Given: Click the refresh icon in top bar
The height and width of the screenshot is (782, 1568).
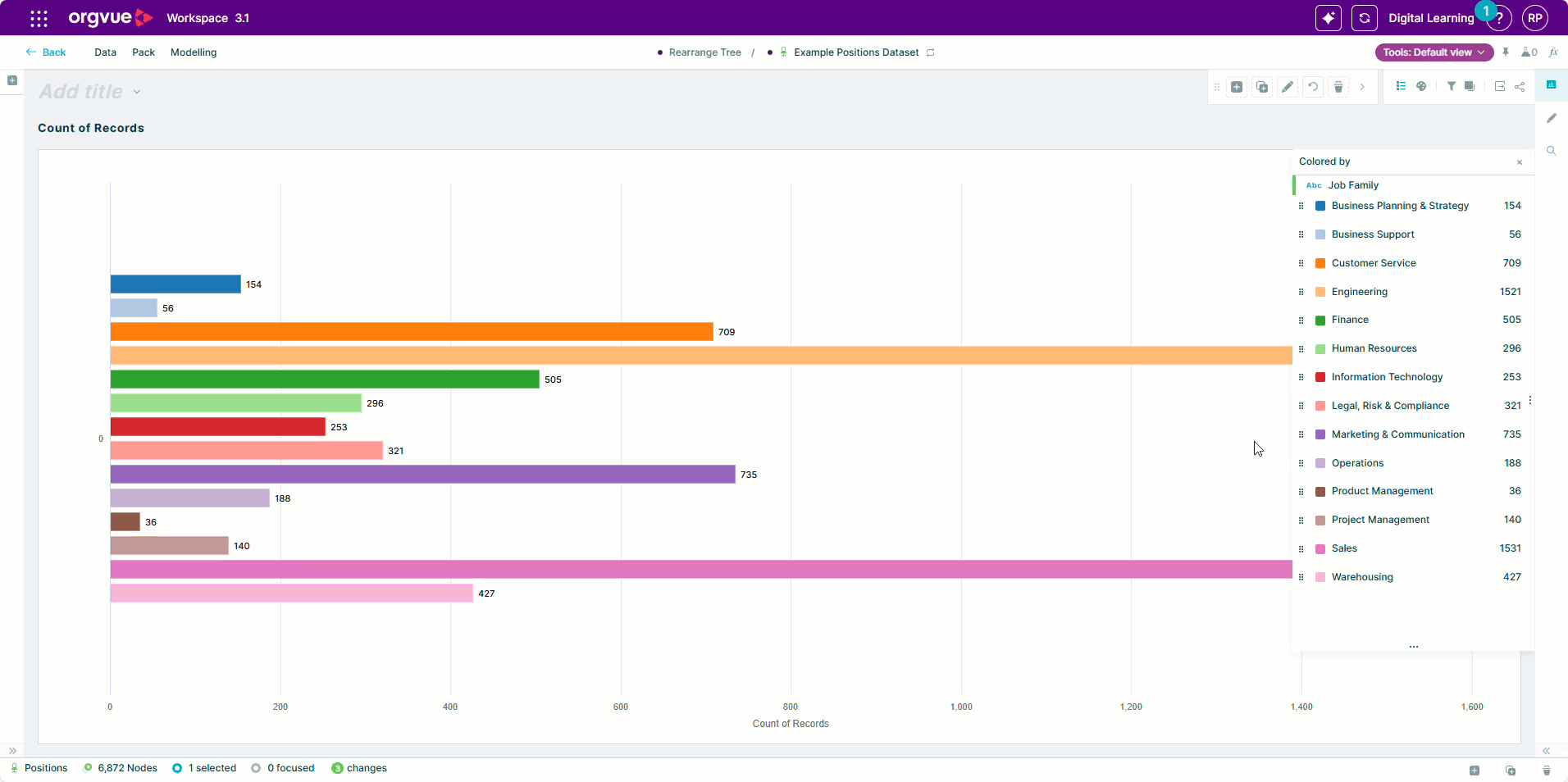Looking at the screenshot, I should [x=1364, y=18].
